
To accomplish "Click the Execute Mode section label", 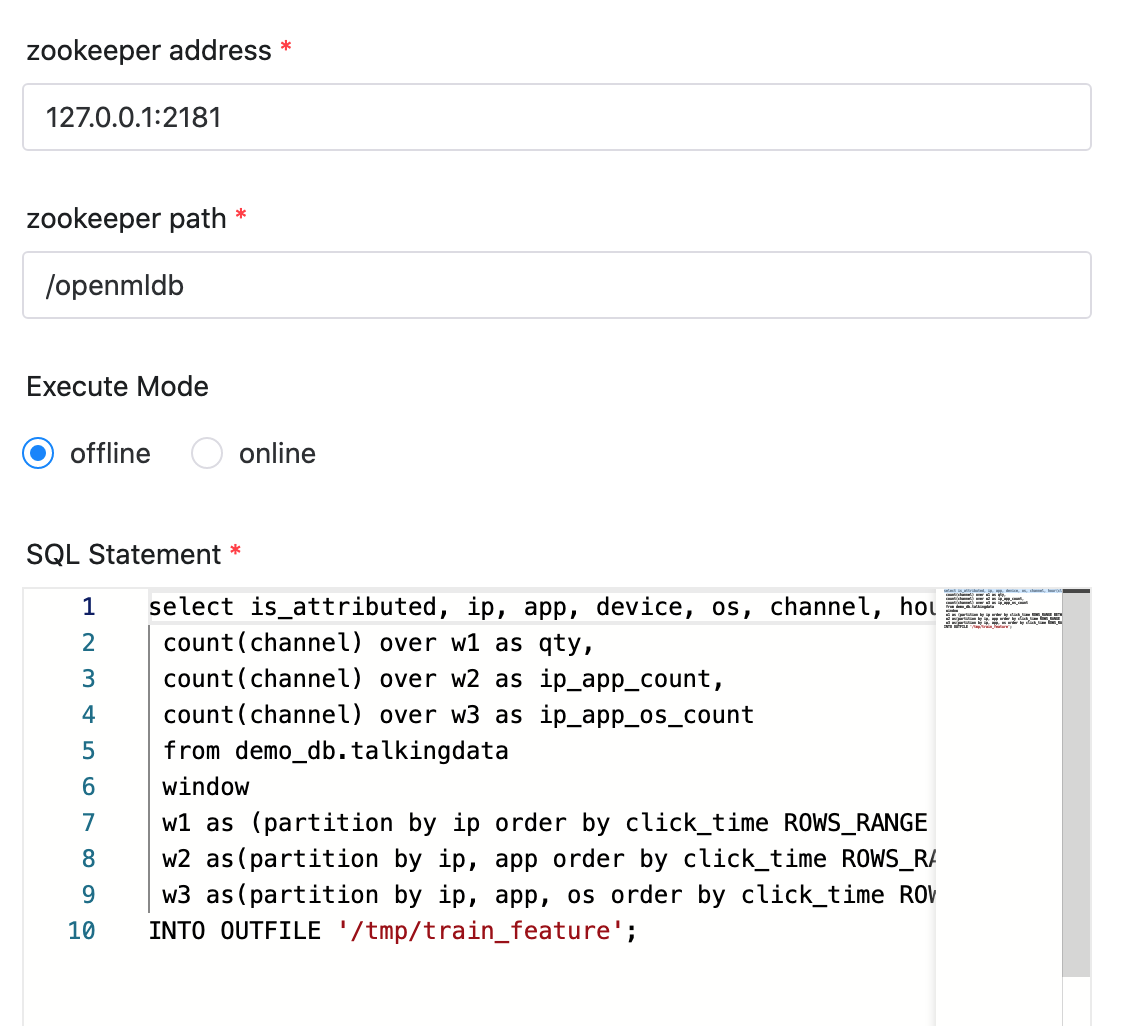I will point(116,386).
